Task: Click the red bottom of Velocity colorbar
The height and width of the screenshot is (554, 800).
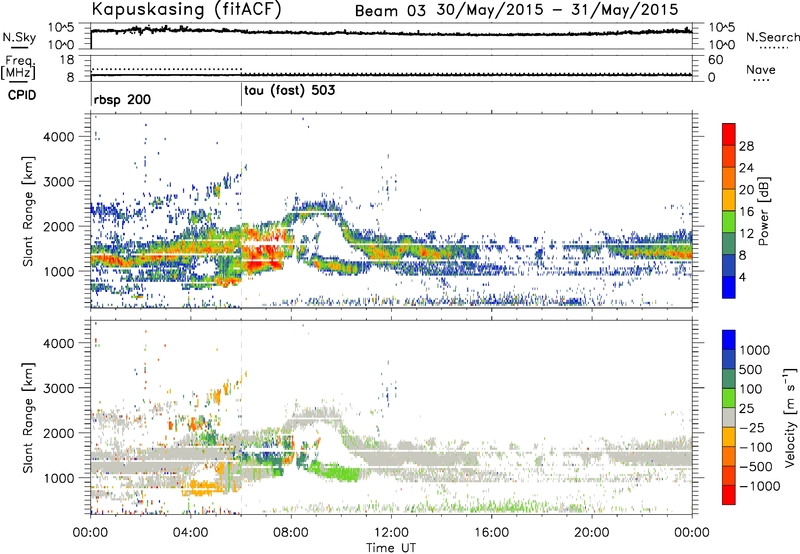Action: click(729, 495)
